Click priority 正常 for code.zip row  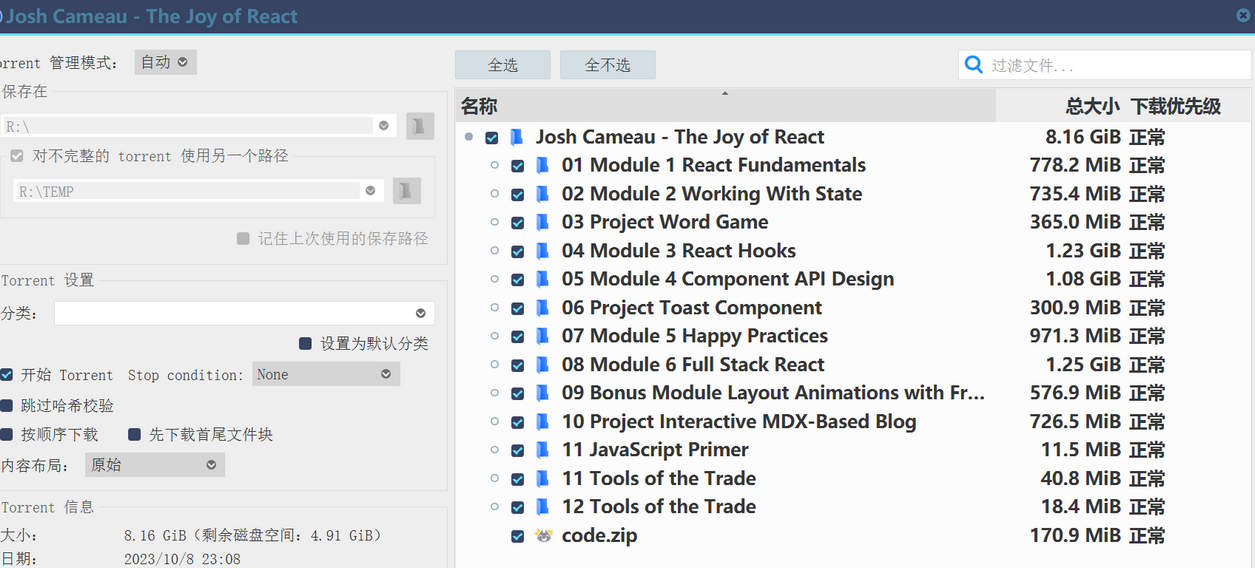click(1147, 536)
